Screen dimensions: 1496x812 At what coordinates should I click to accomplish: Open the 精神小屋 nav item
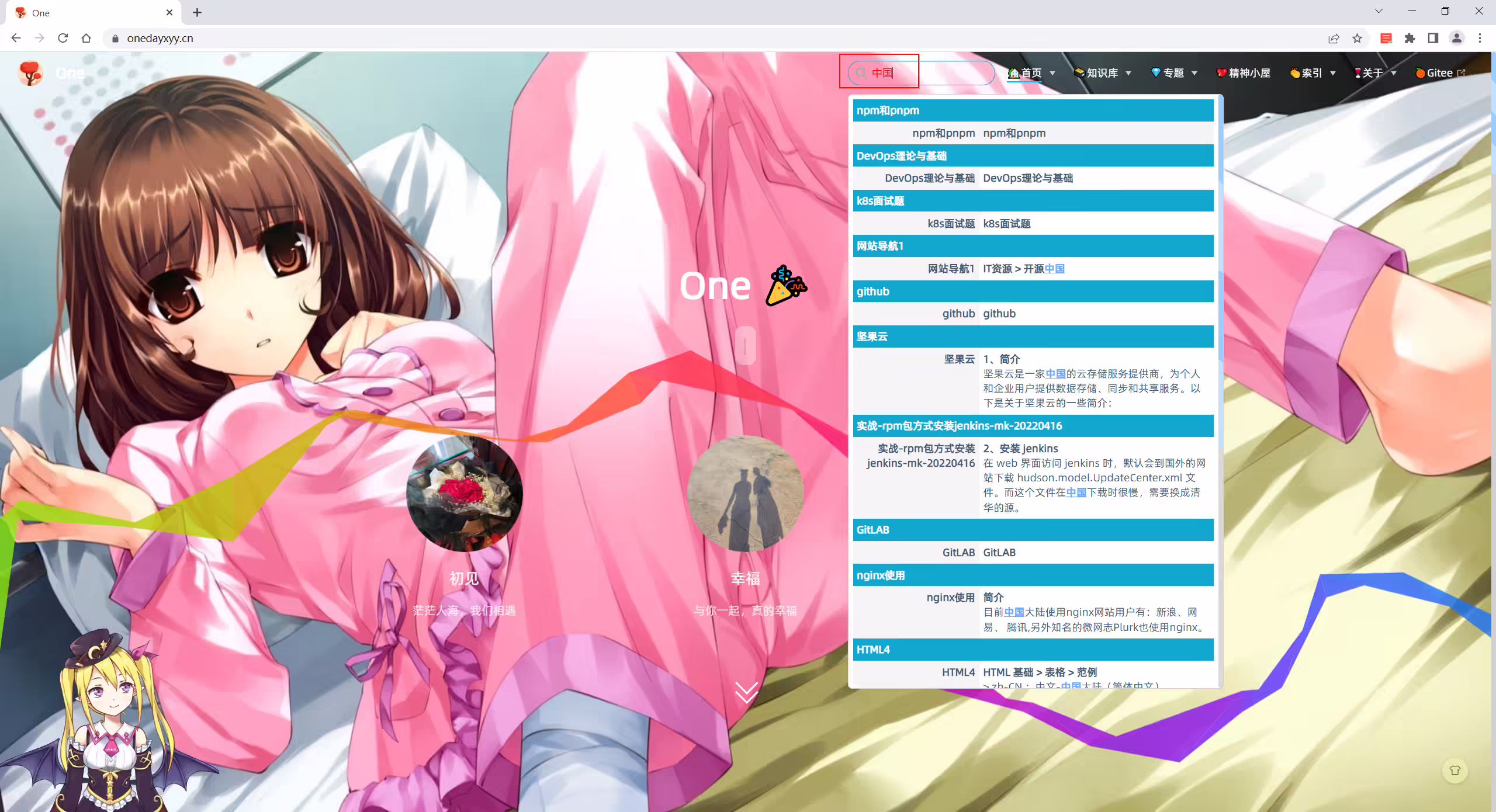point(1244,73)
